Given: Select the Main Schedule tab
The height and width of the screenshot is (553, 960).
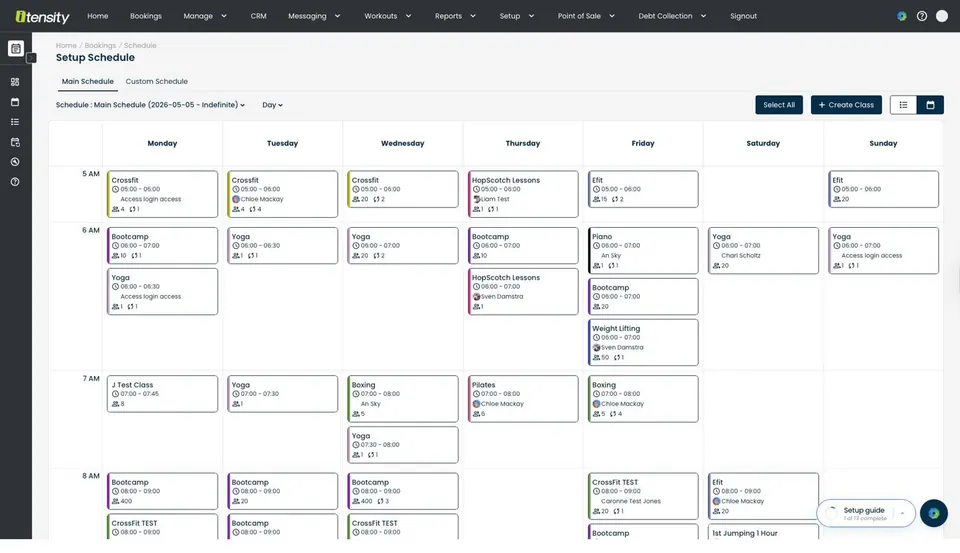Looking at the screenshot, I should (88, 81).
